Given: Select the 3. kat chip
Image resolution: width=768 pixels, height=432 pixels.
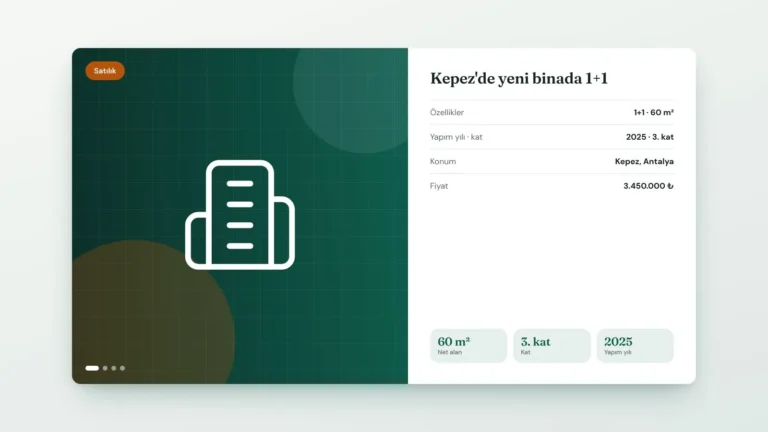Looking at the screenshot, I should (552, 346).
